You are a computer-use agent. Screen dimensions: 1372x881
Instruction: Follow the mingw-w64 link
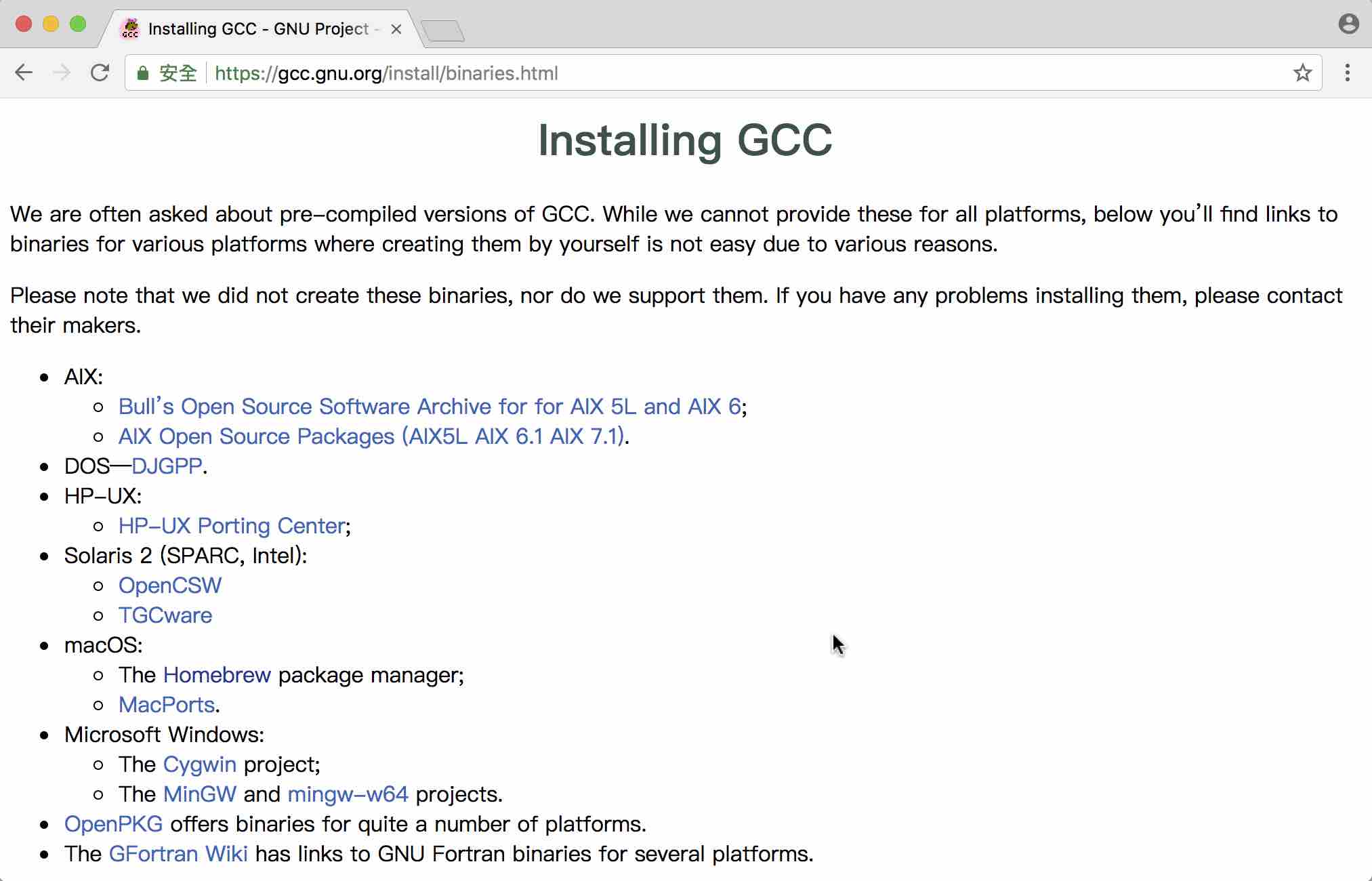click(x=348, y=794)
